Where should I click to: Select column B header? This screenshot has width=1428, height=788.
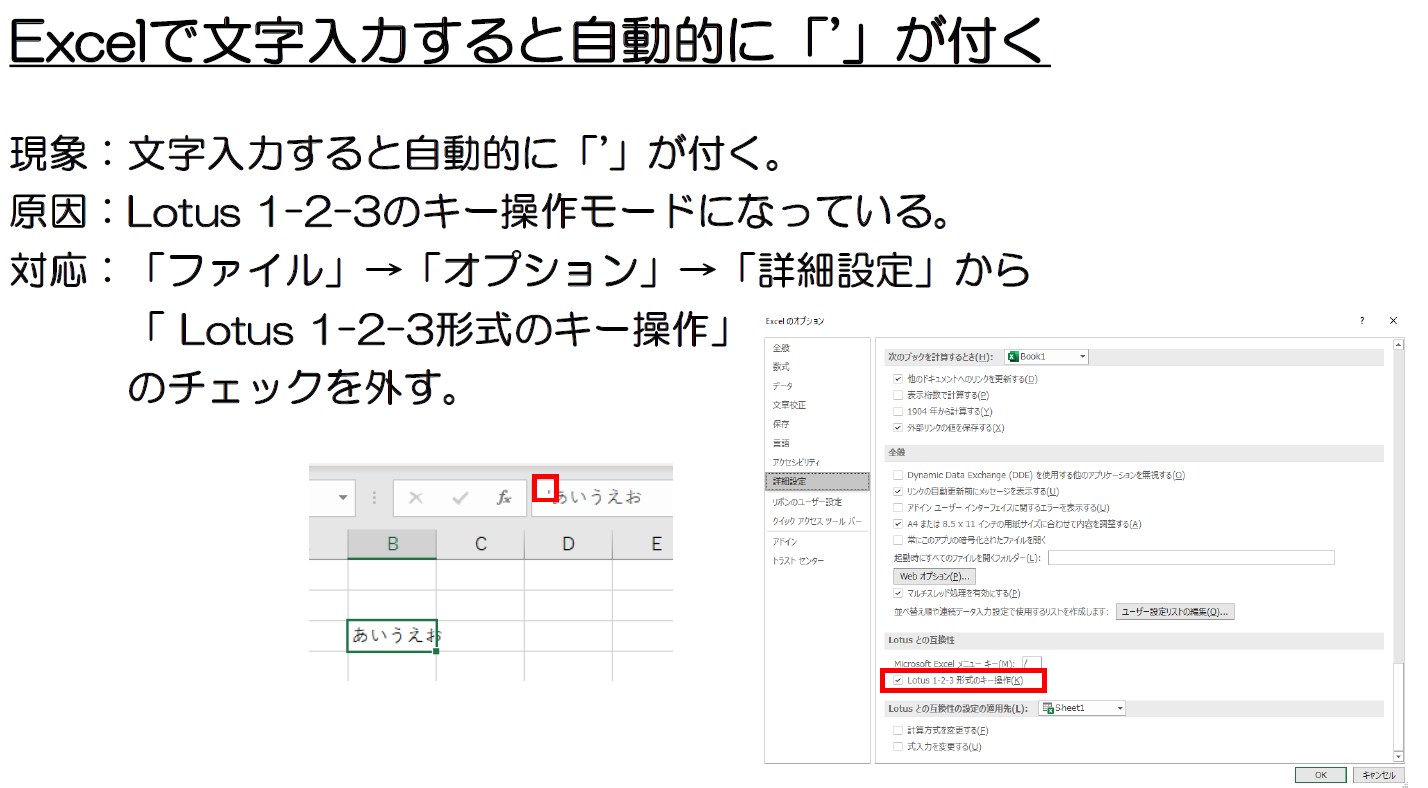tap(392, 544)
